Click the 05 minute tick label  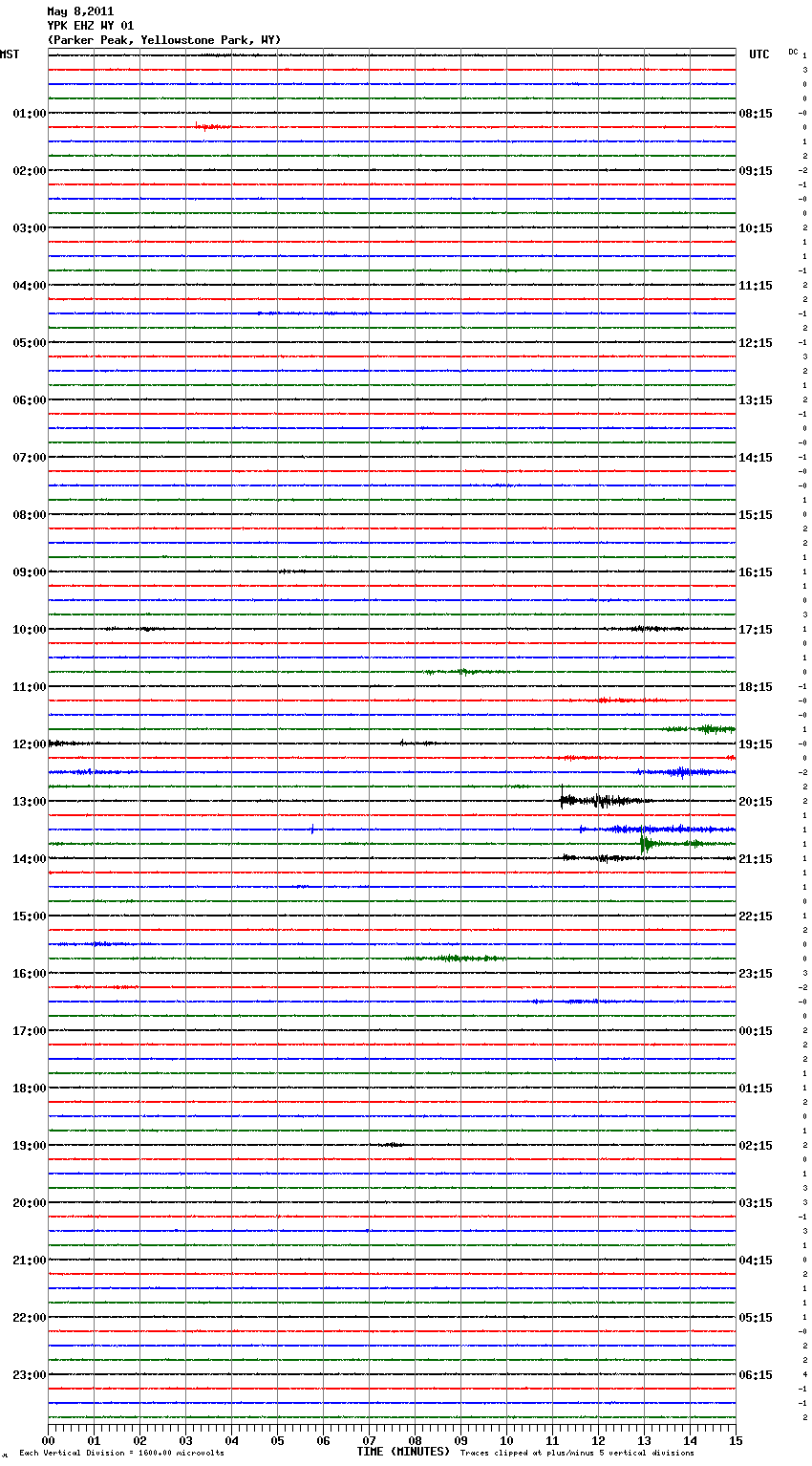click(x=277, y=1440)
